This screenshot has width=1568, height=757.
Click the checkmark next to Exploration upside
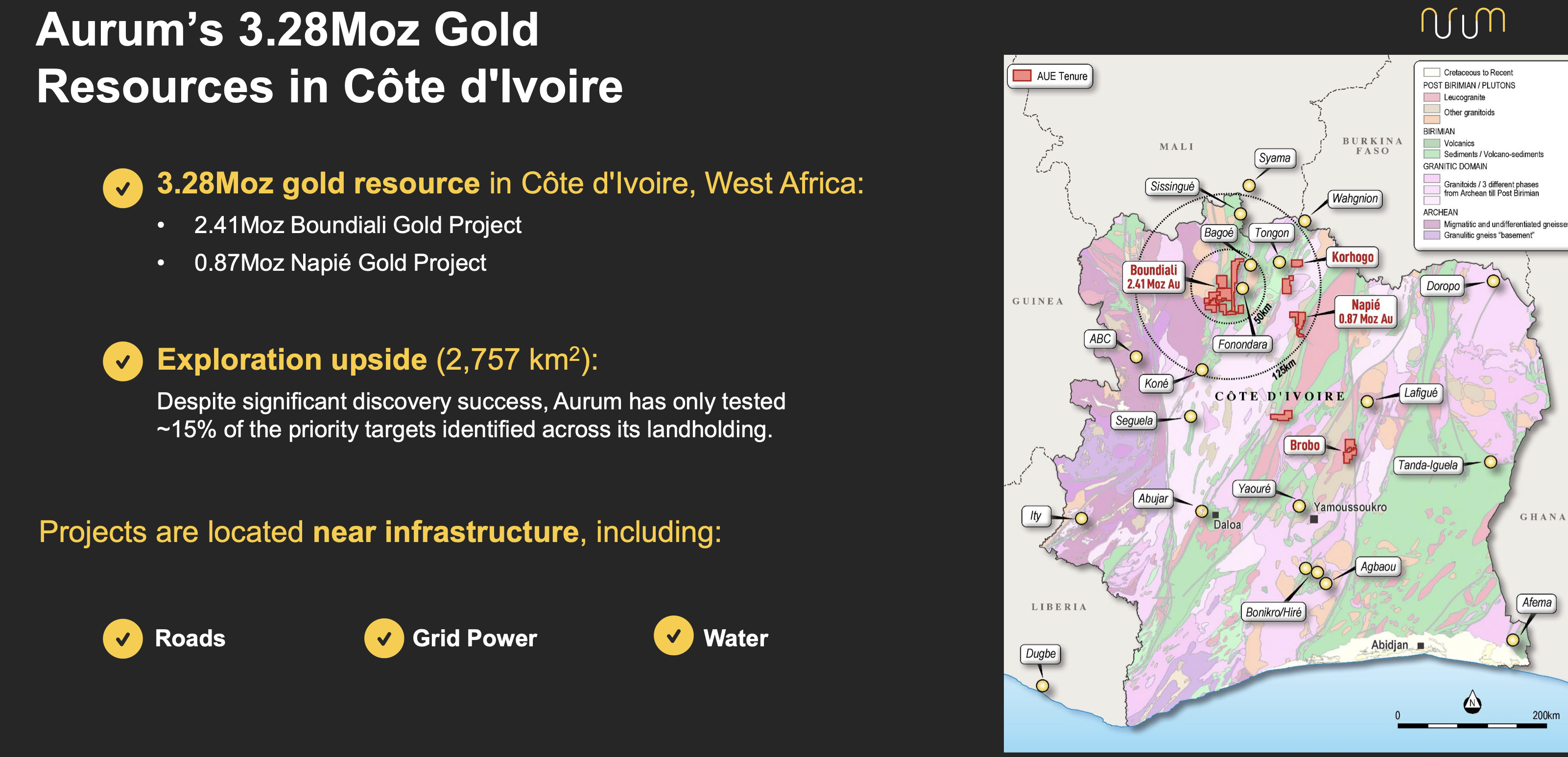tap(122, 361)
